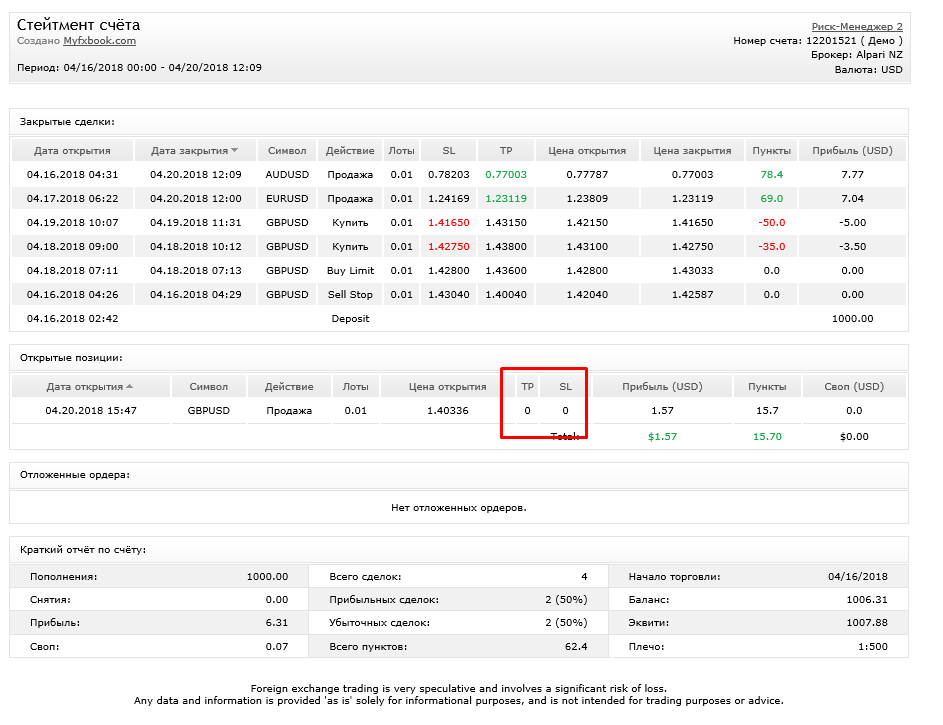The image size is (943, 725).
Task: Click the Действие header in closed trades
Action: [x=350, y=150]
